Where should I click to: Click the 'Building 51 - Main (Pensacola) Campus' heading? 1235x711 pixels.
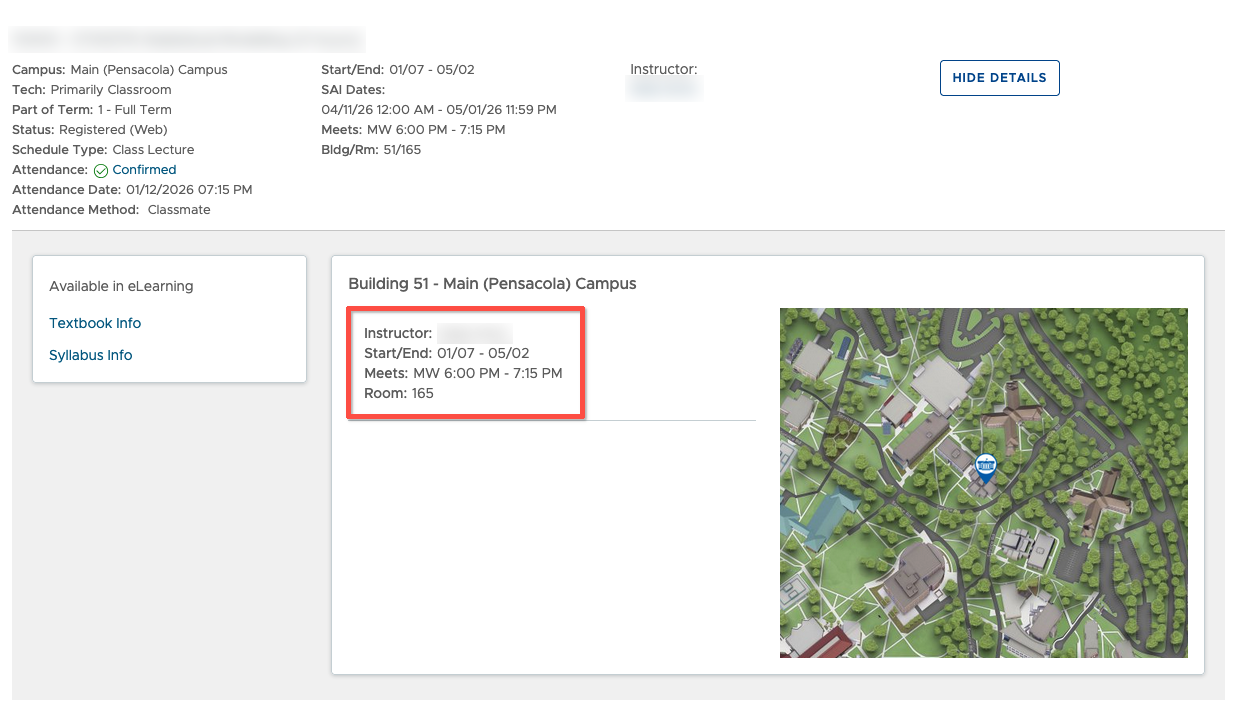tap(492, 284)
